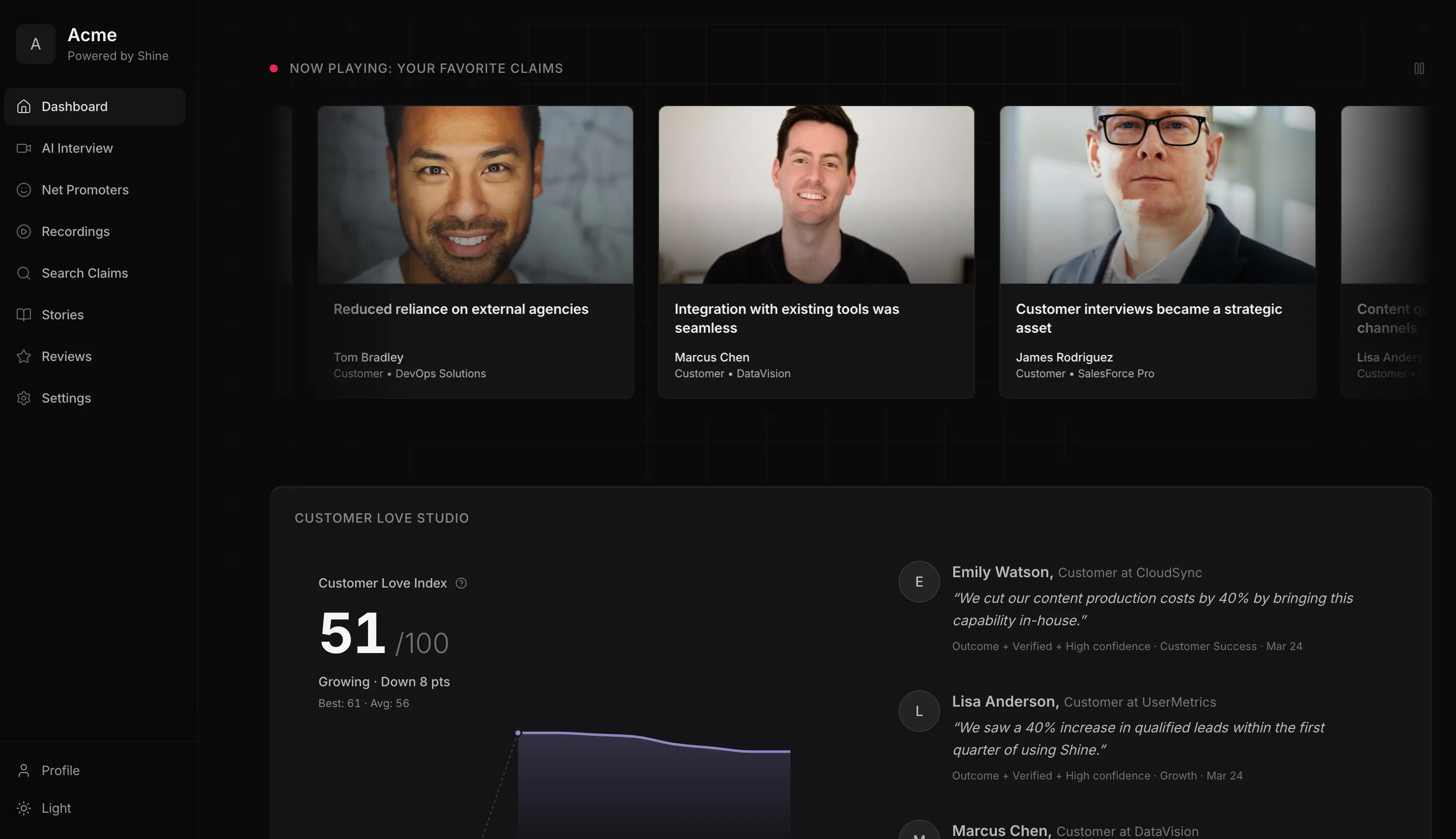The width and height of the screenshot is (1456, 839).
Task: Click Emily Watson's 40% cost quote
Action: click(1153, 609)
